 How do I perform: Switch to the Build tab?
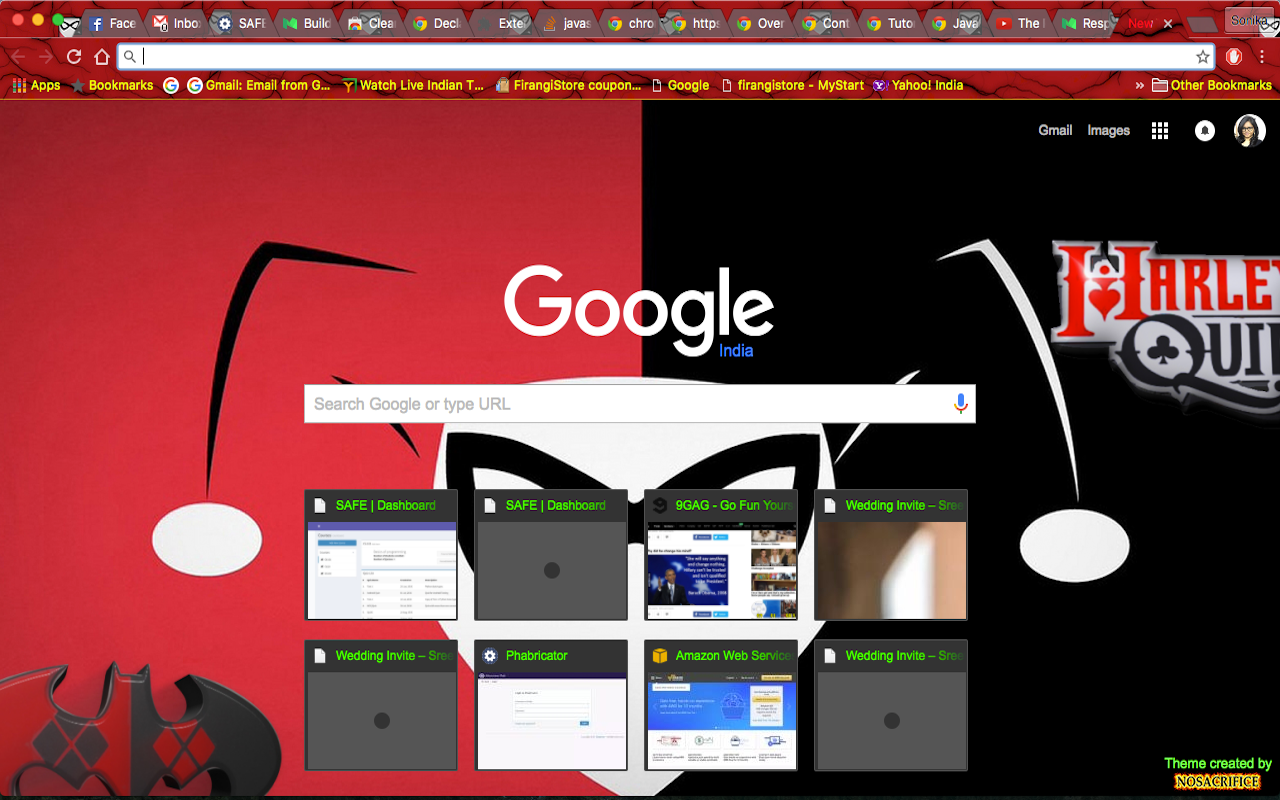pos(306,23)
